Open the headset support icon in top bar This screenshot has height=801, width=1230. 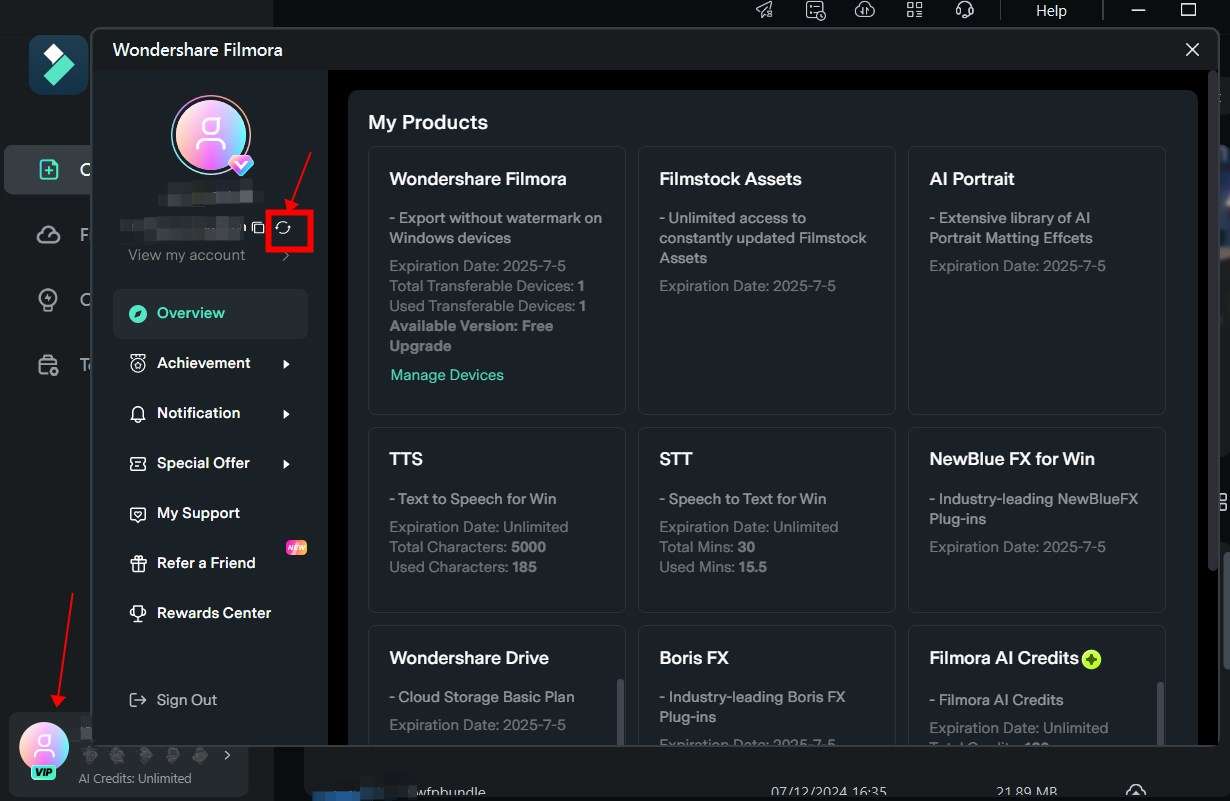click(964, 10)
